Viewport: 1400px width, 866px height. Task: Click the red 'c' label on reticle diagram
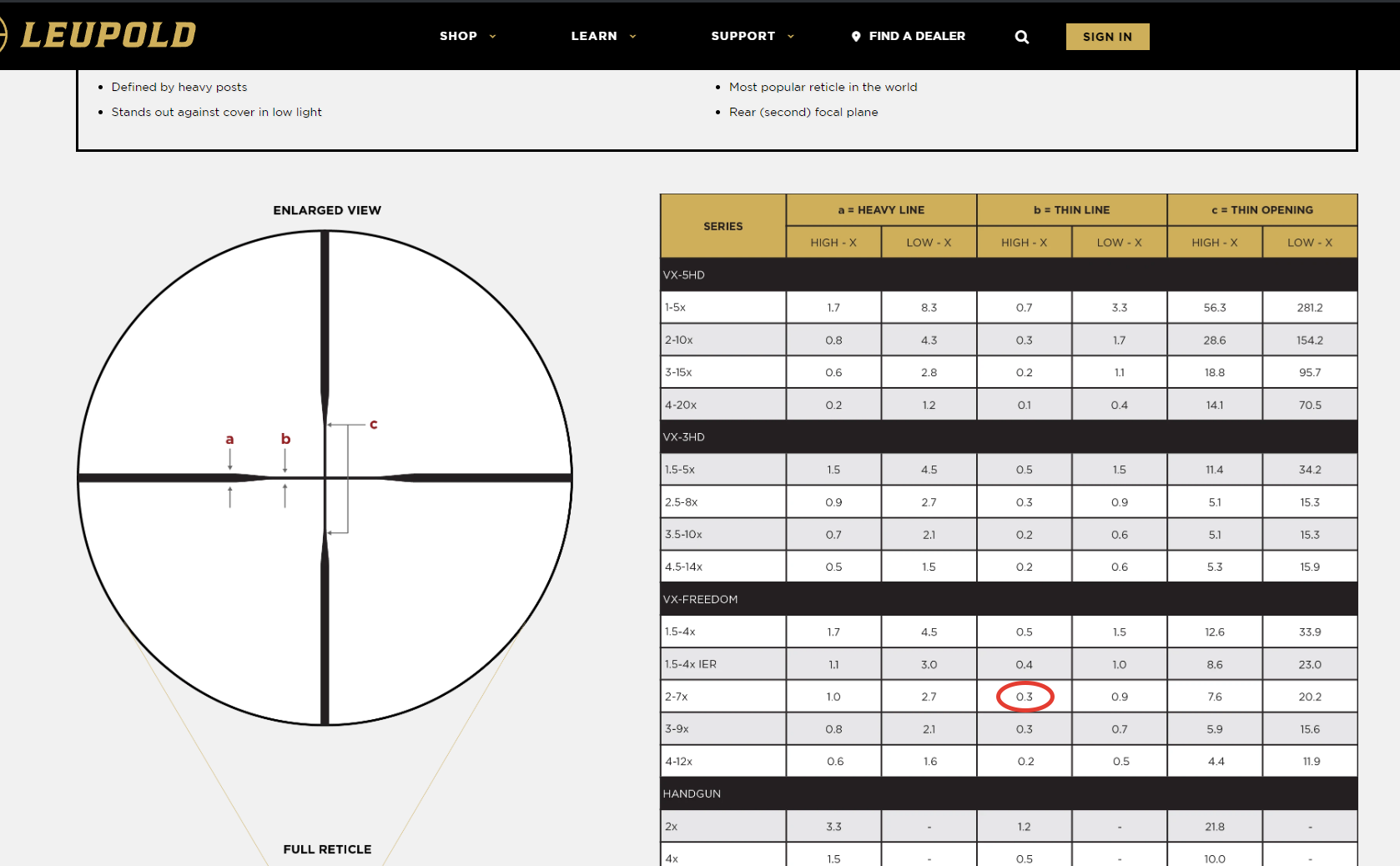(x=374, y=425)
